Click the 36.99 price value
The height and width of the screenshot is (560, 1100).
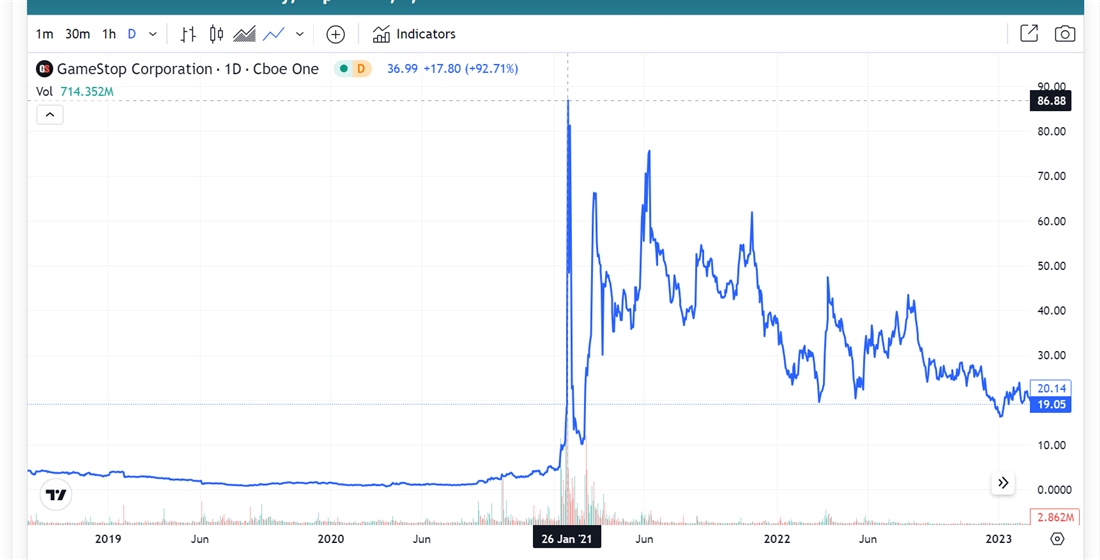point(403,69)
